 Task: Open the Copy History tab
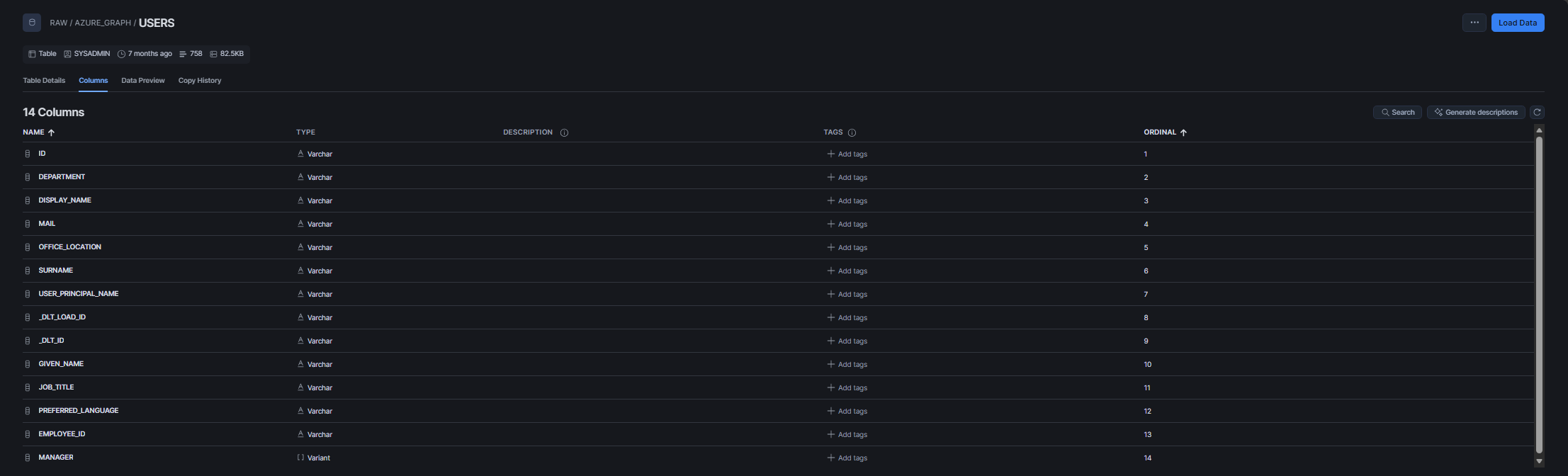coord(200,81)
